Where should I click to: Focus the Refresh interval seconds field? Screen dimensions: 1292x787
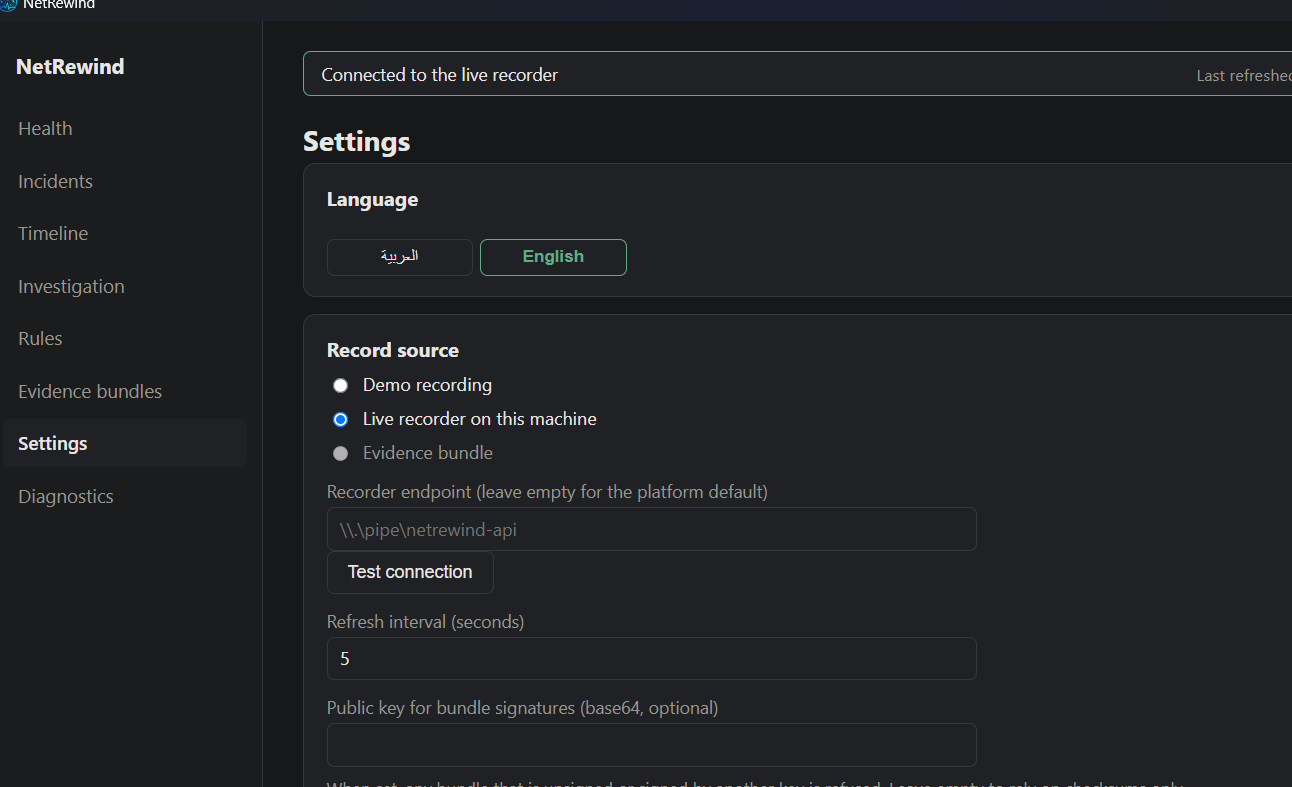(x=652, y=659)
